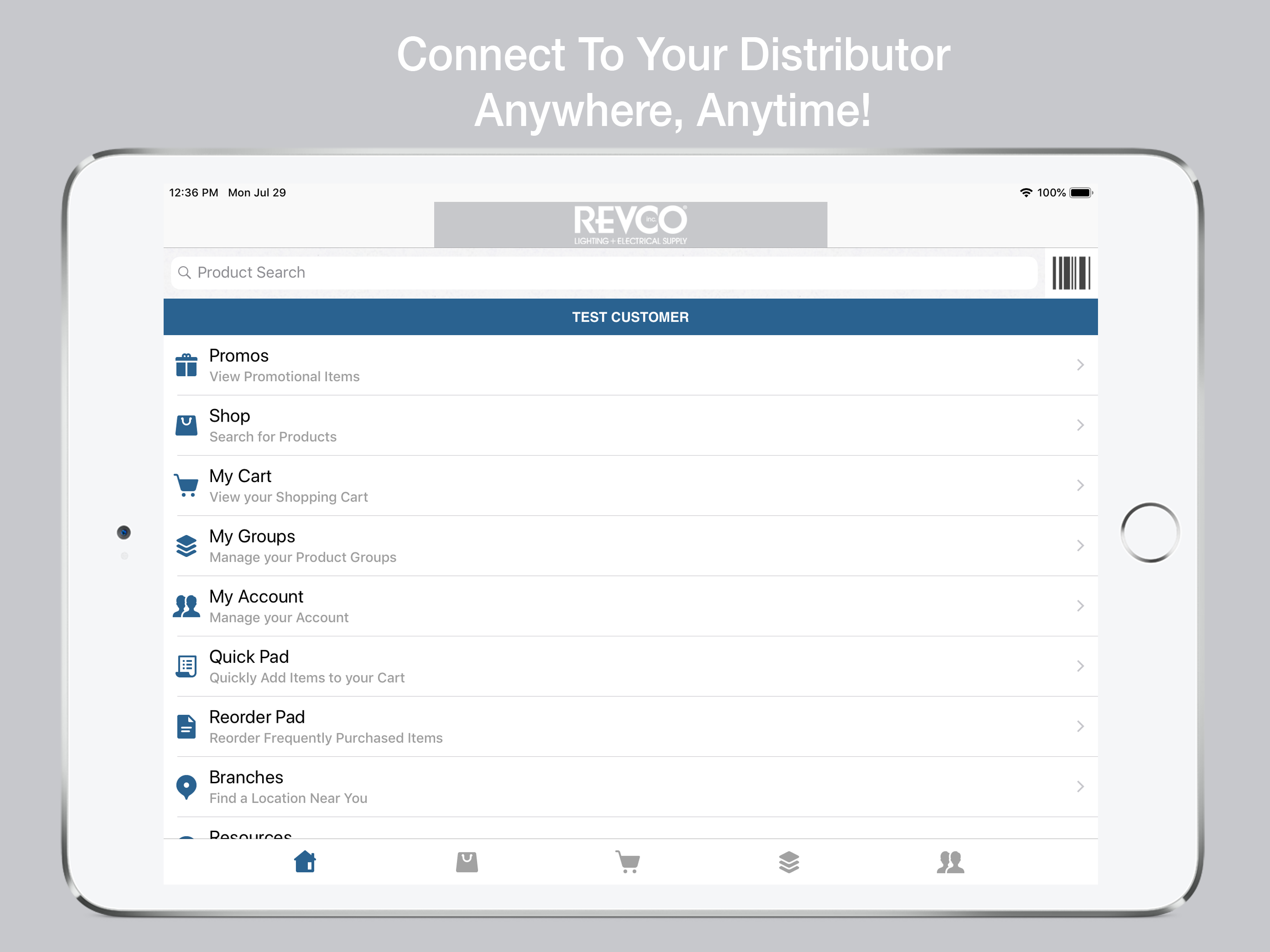Open the Branches title text
Screen dimensions: 1270x952
[246, 777]
